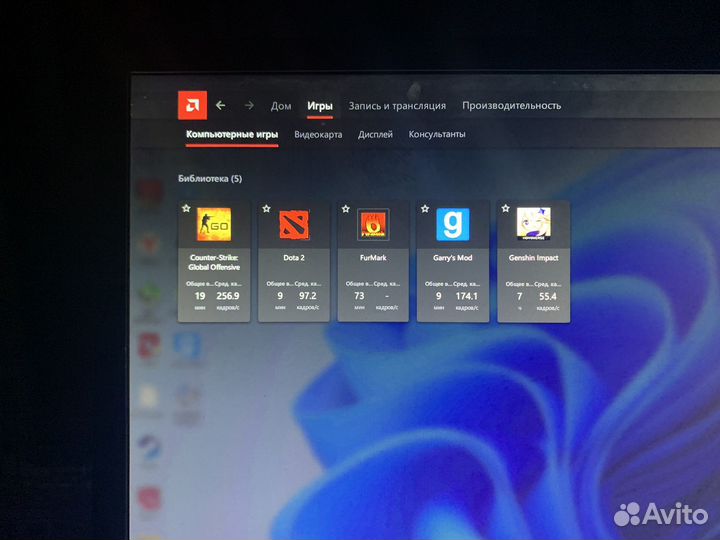720x540 pixels.
Task: Switch to Производительность tab
Action: pyautogui.click(x=512, y=106)
